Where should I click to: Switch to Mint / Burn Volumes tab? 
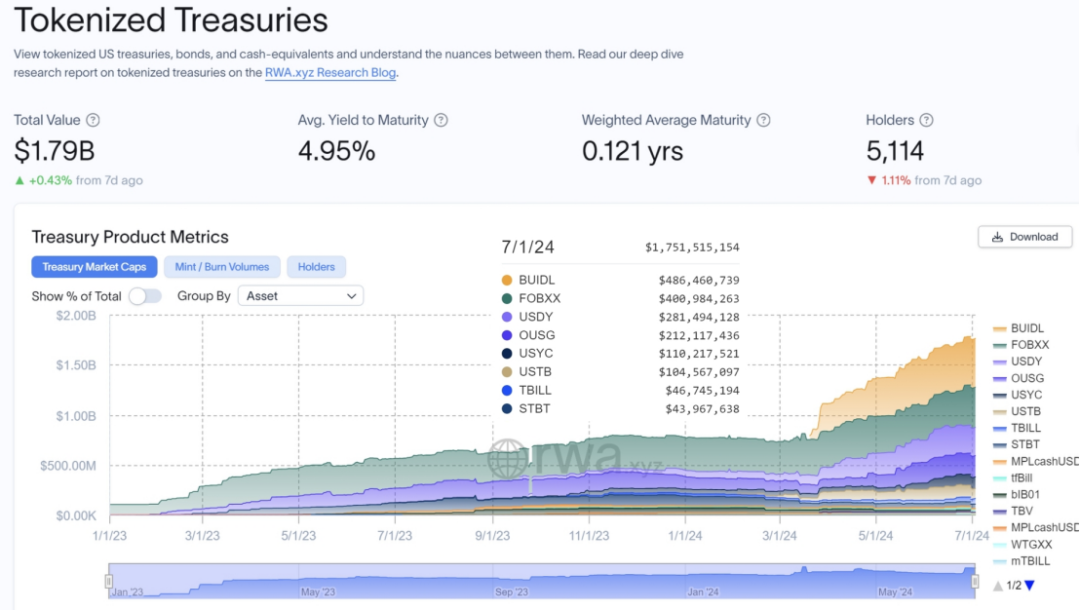click(222, 267)
